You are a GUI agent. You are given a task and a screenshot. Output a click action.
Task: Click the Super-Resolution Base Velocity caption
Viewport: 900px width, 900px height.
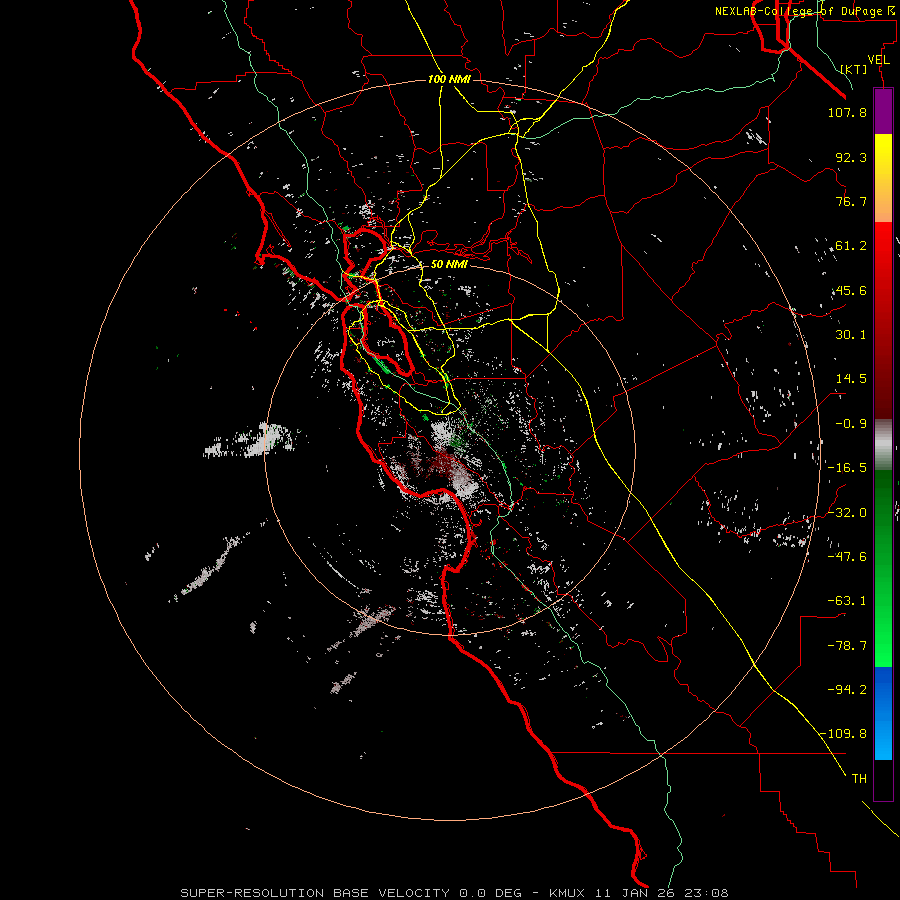pyautogui.click(x=454, y=893)
